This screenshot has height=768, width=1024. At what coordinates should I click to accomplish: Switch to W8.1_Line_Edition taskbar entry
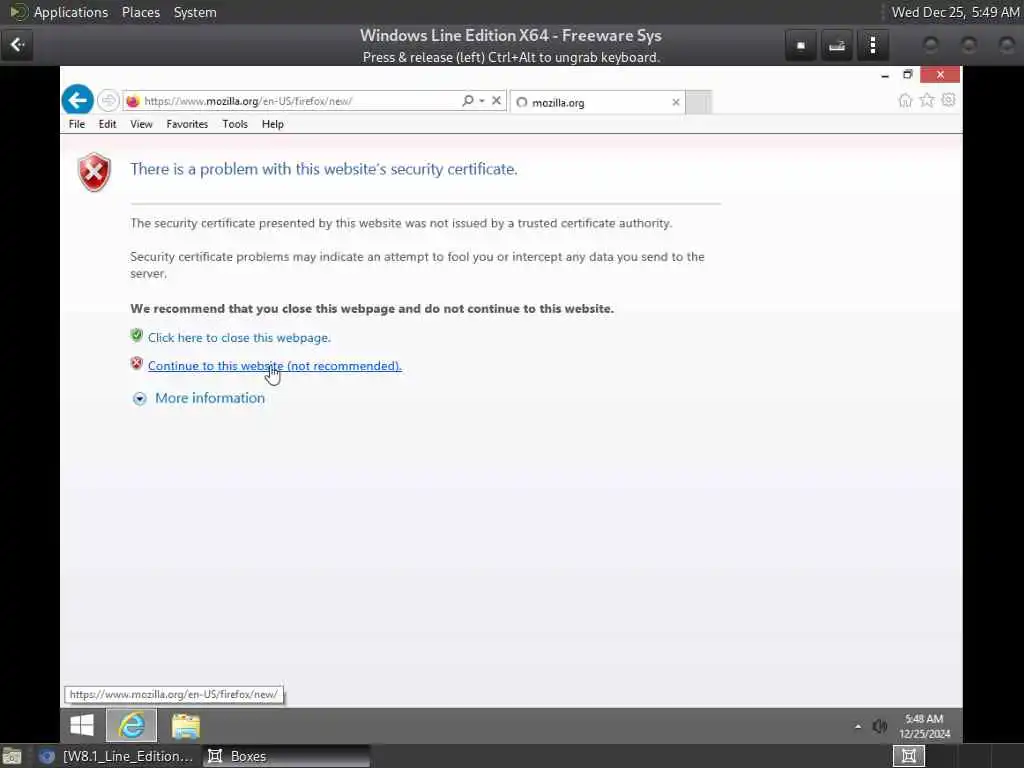tap(118, 756)
